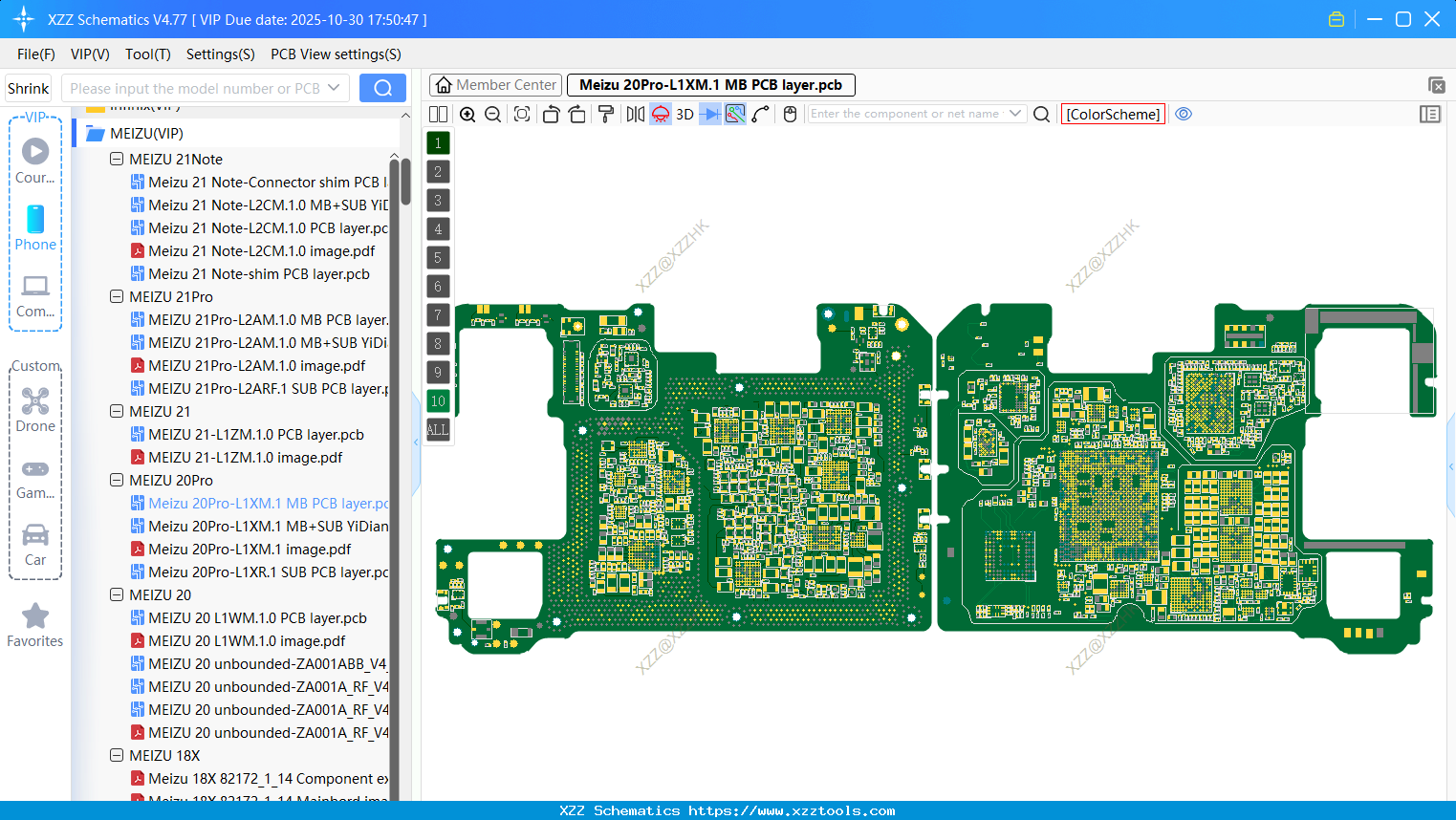Open the component or net name dropdown
Screen dimensions: 1456x820
pyautogui.click(x=1017, y=113)
